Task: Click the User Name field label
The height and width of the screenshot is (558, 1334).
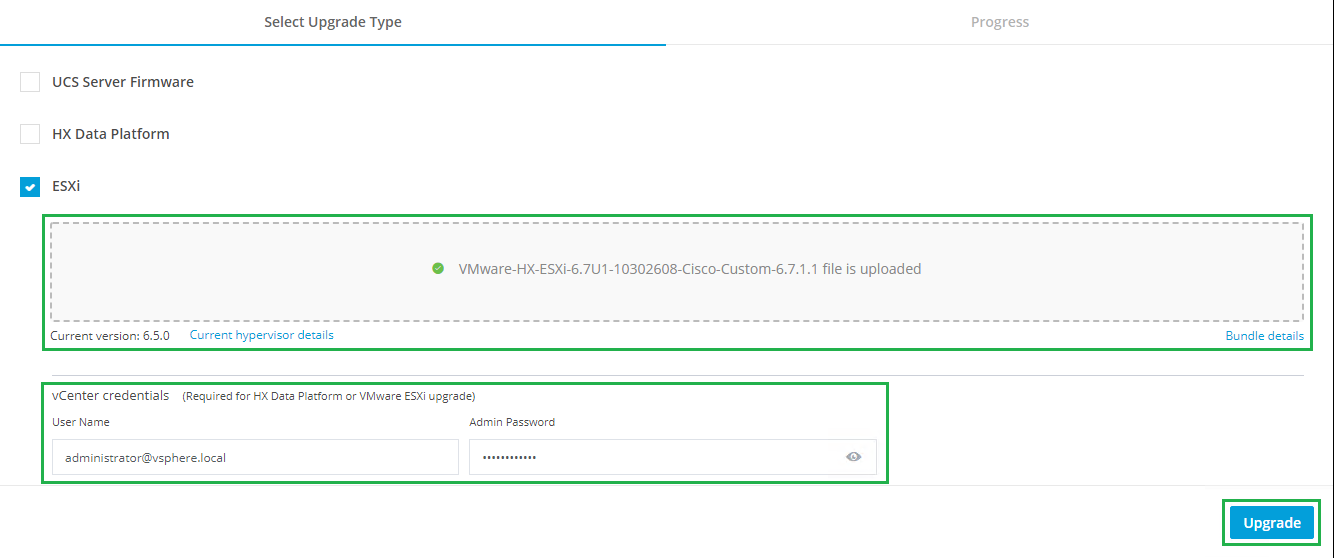Action: [81, 422]
